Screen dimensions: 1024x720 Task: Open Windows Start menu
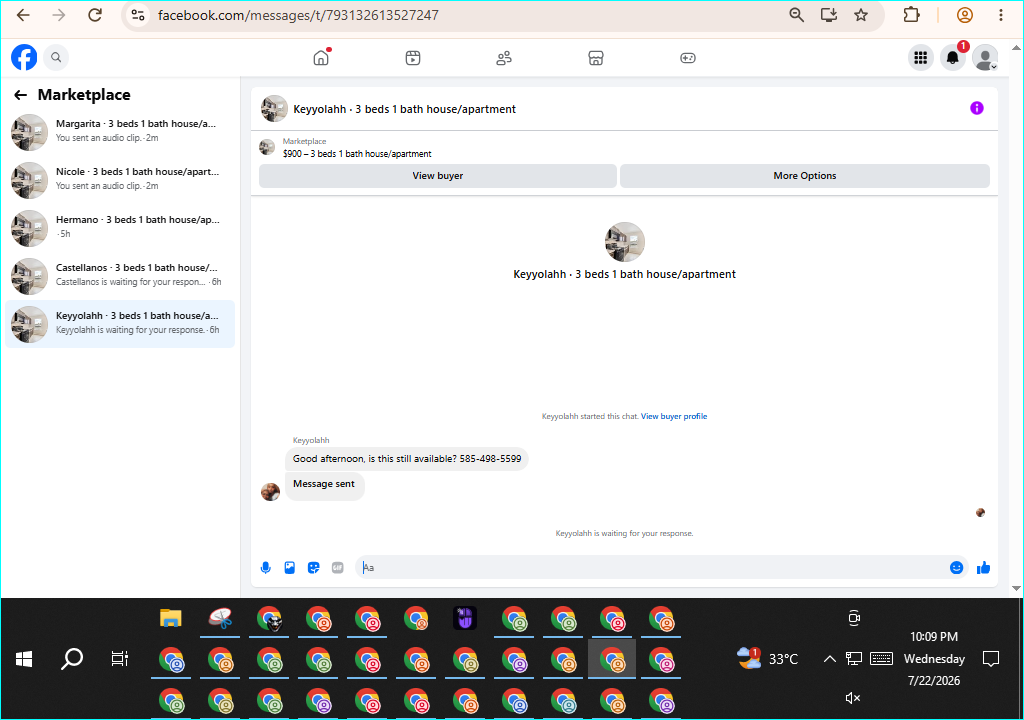click(x=24, y=659)
